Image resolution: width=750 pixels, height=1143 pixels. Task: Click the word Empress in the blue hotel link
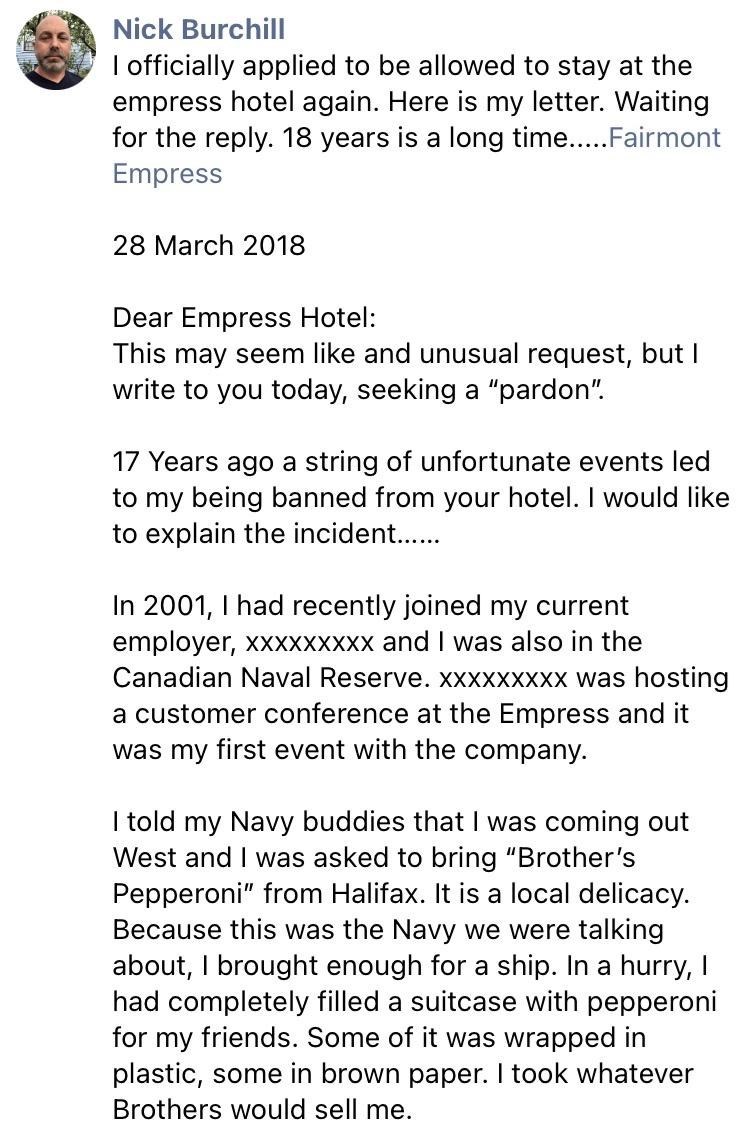[167, 173]
